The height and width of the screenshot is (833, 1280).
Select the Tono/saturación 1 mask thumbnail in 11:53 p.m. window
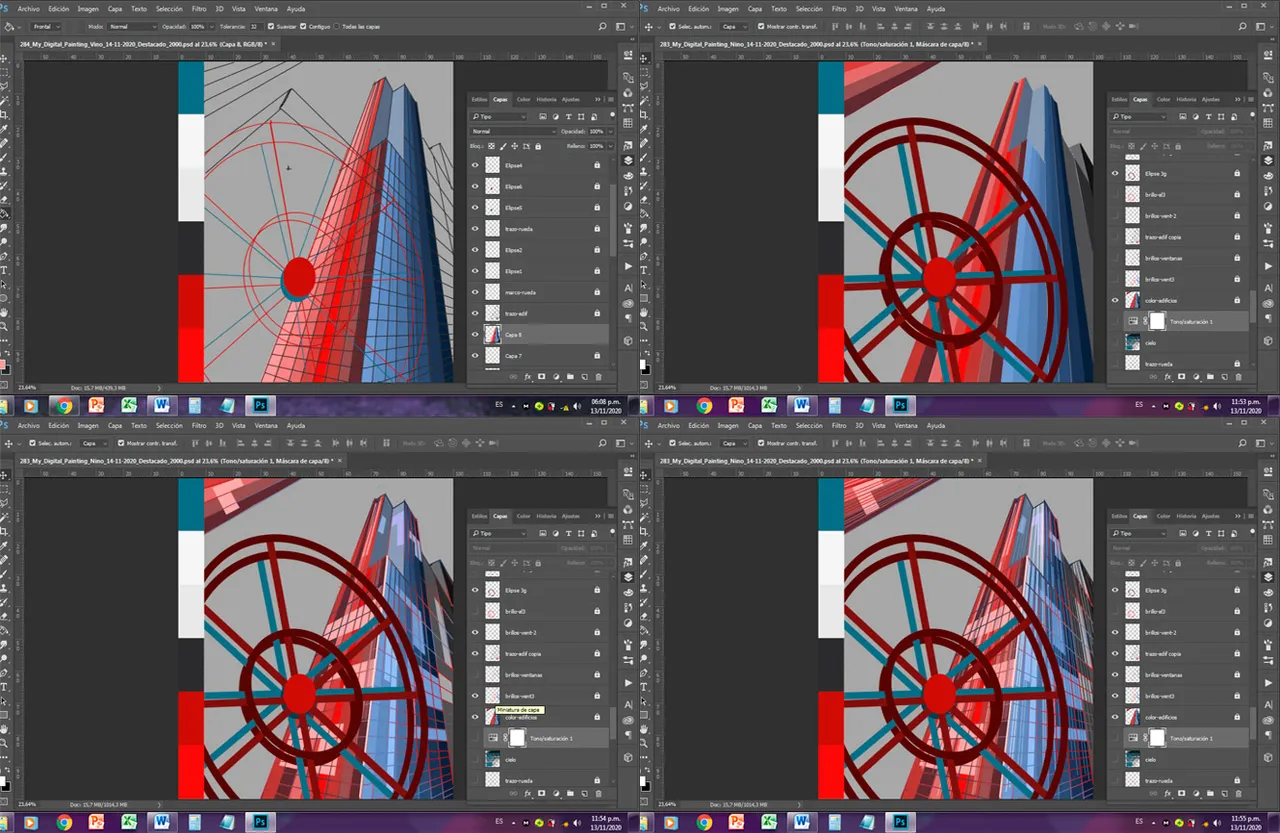[x=1158, y=321]
